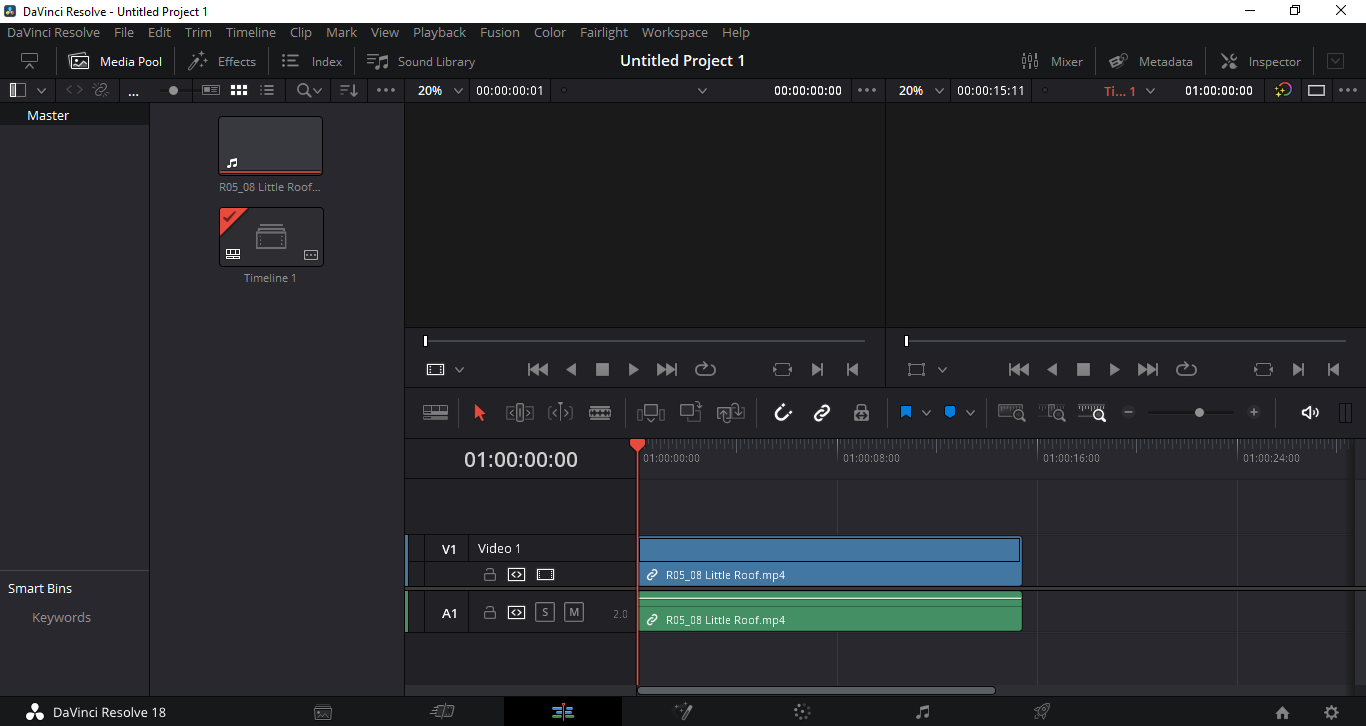The height and width of the screenshot is (726, 1366).
Task: Click the Replace Clip icon
Action: pyautogui.click(x=731, y=412)
